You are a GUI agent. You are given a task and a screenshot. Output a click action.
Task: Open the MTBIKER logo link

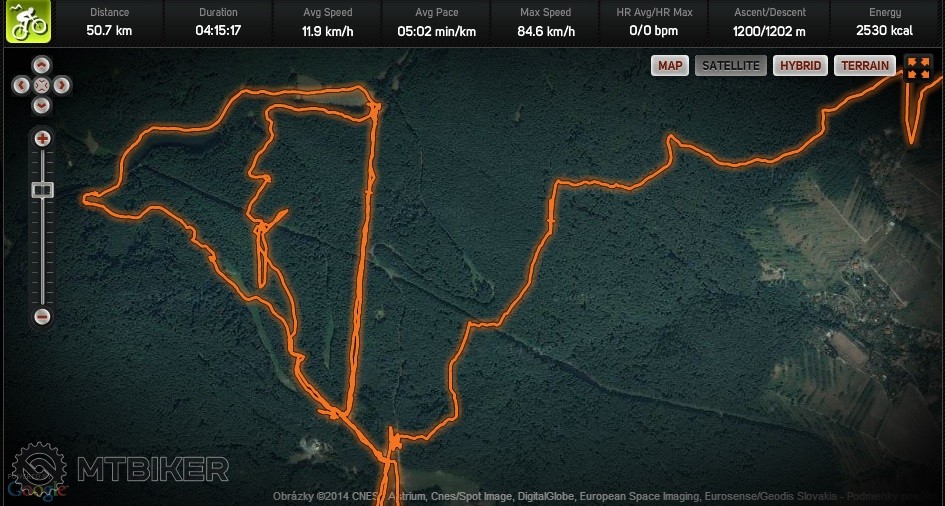tap(120, 467)
